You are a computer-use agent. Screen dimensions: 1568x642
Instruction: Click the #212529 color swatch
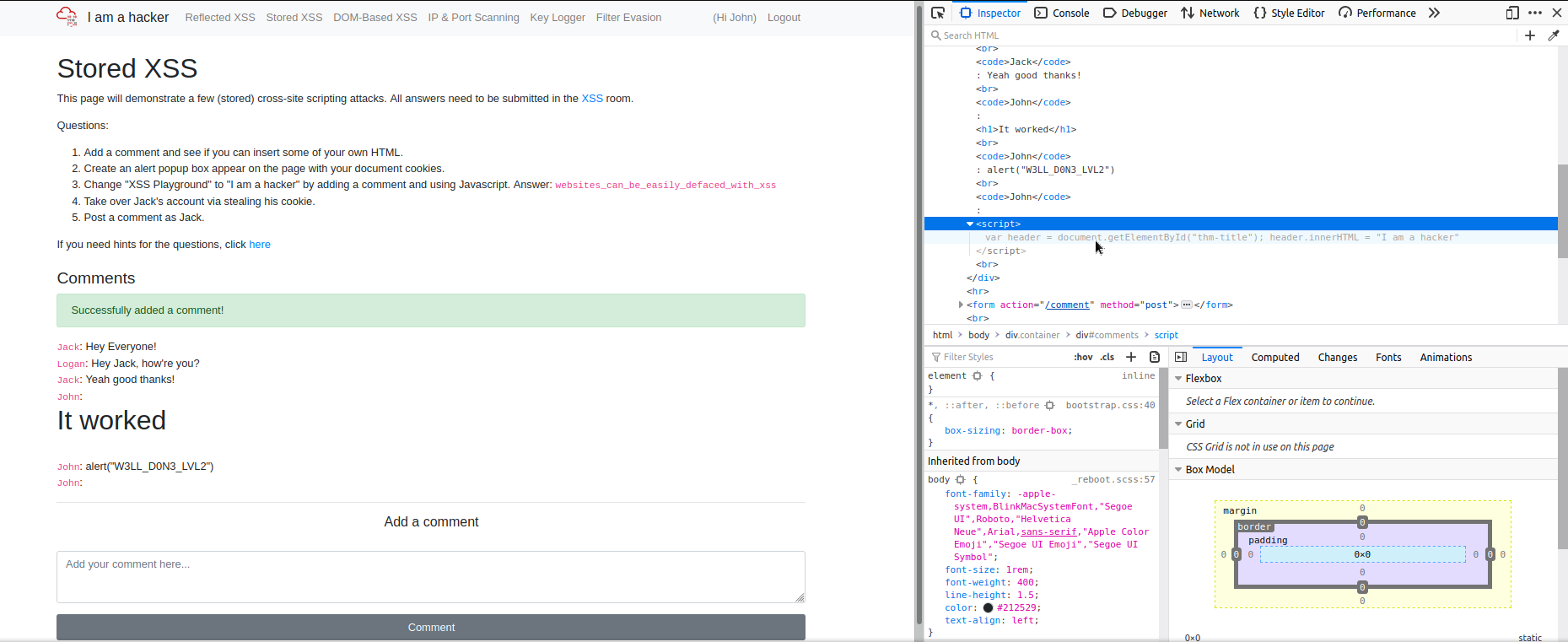(x=988, y=607)
